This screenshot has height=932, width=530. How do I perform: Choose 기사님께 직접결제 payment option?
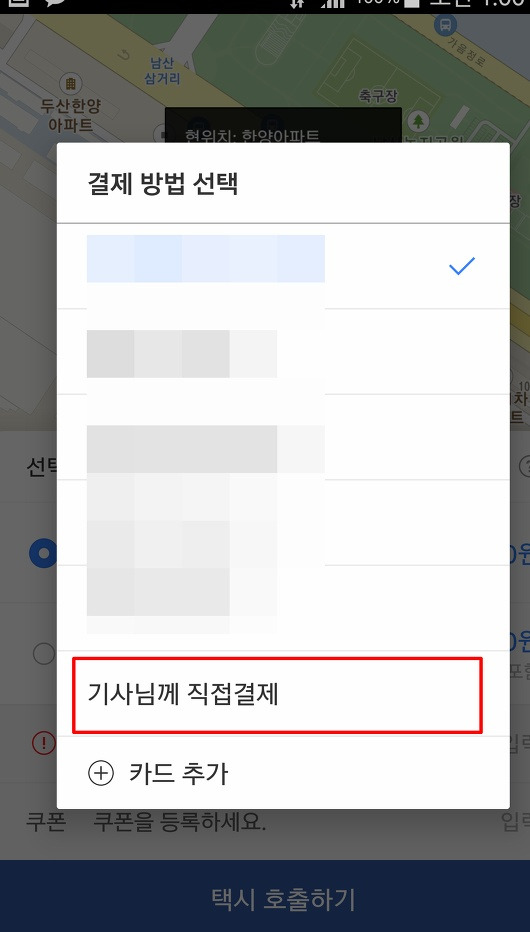(x=277, y=695)
